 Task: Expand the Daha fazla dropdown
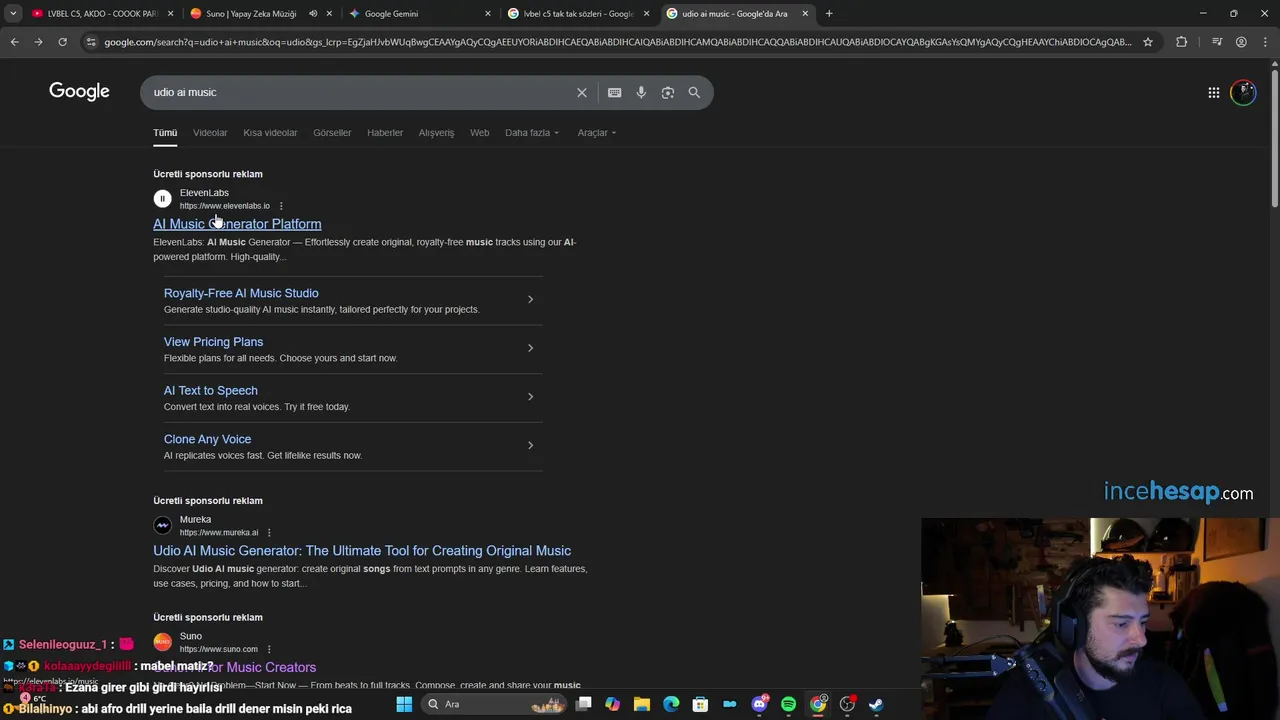click(x=532, y=132)
